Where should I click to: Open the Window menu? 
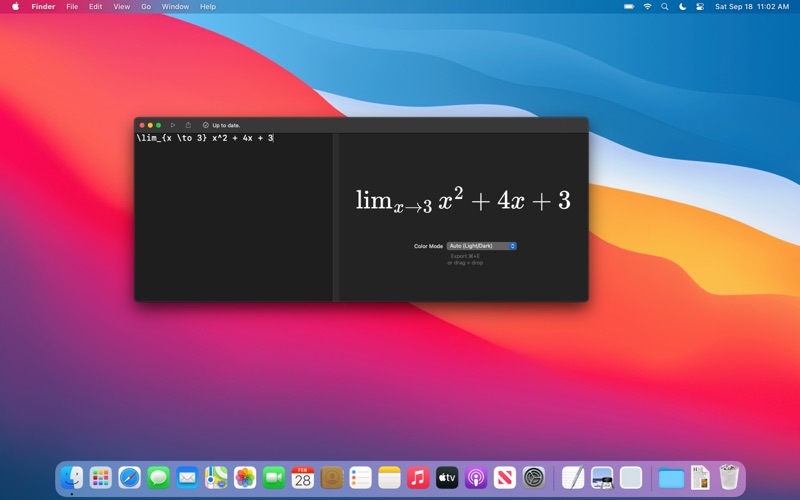click(x=175, y=7)
